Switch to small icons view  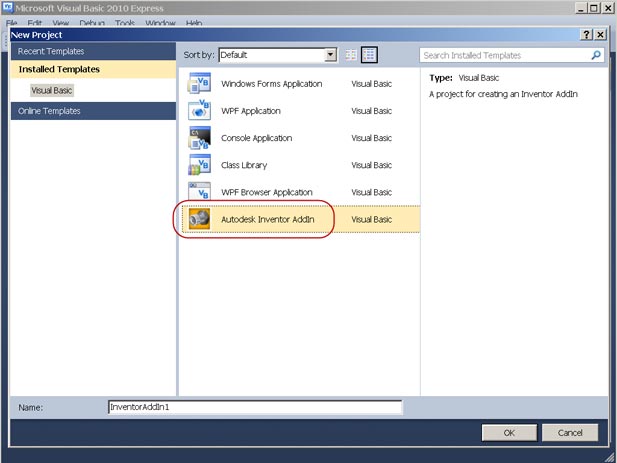point(351,55)
